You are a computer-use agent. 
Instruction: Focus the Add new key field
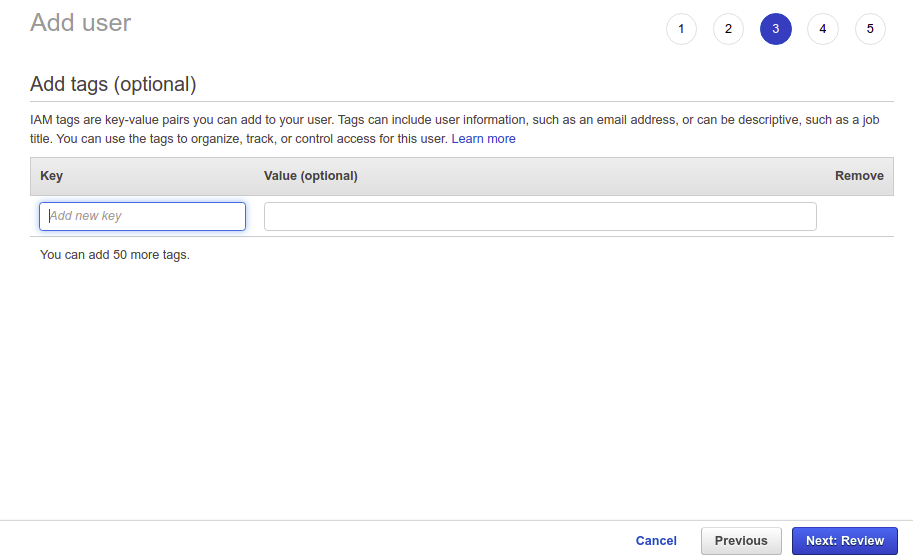[143, 216]
